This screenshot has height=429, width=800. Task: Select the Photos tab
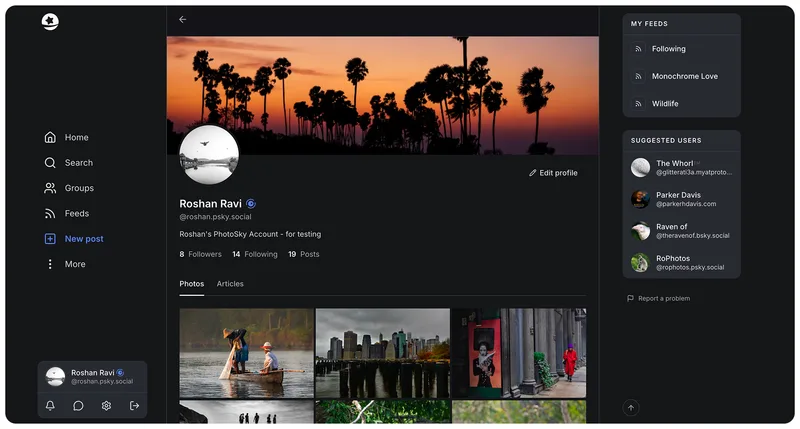click(x=192, y=284)
